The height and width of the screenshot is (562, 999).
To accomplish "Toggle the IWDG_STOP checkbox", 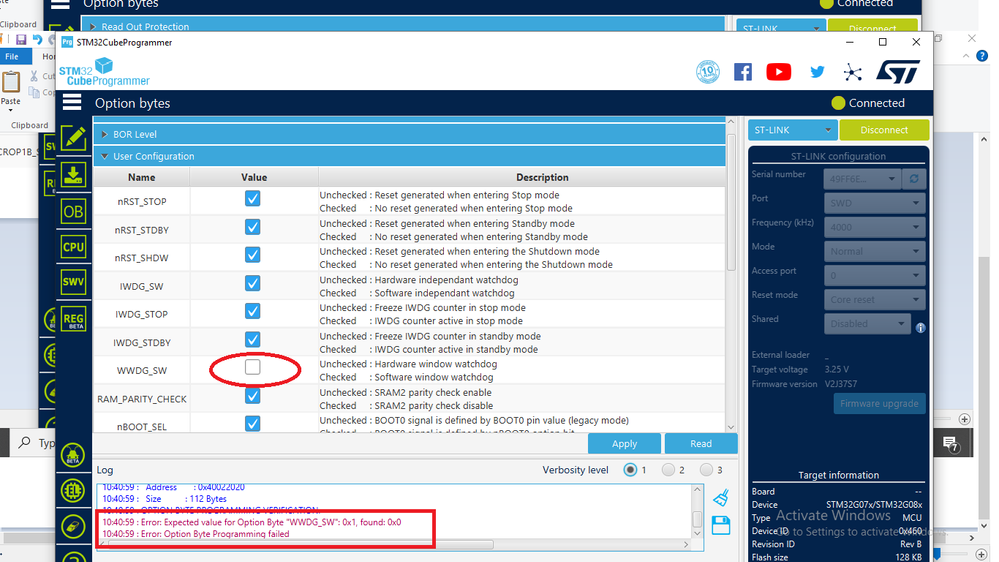I will pos(252,311).
